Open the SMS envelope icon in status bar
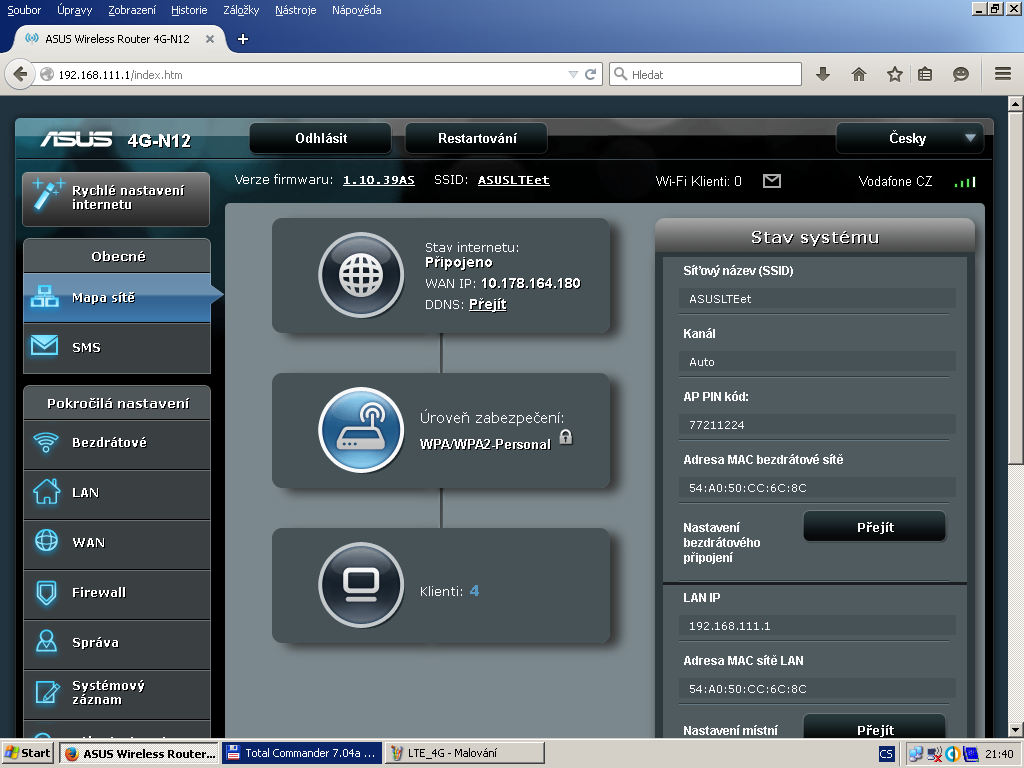The image size is (1024, 768). point(771,181)
